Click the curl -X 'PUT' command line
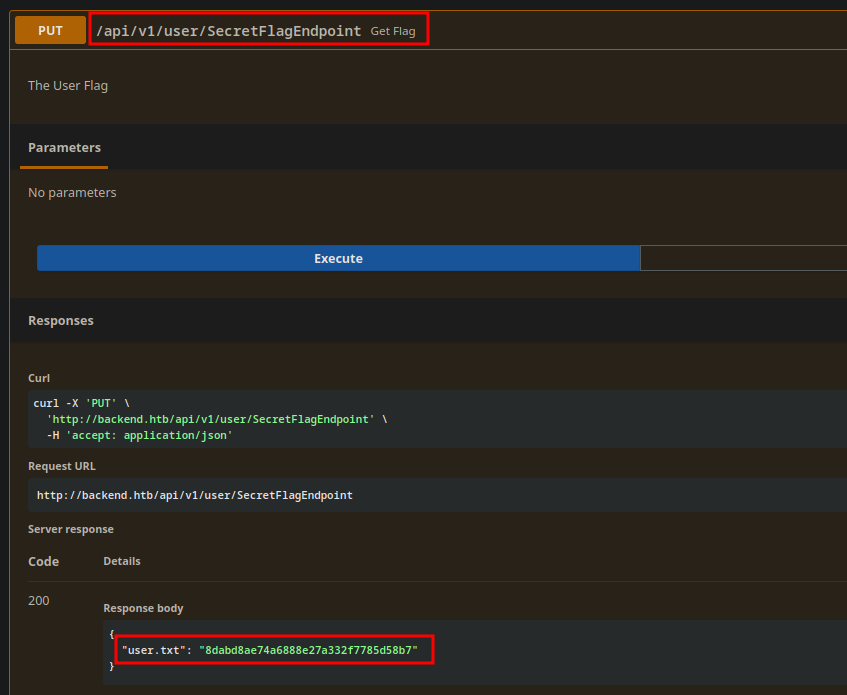This screenshot has width=847, height=695. (84, 403)
